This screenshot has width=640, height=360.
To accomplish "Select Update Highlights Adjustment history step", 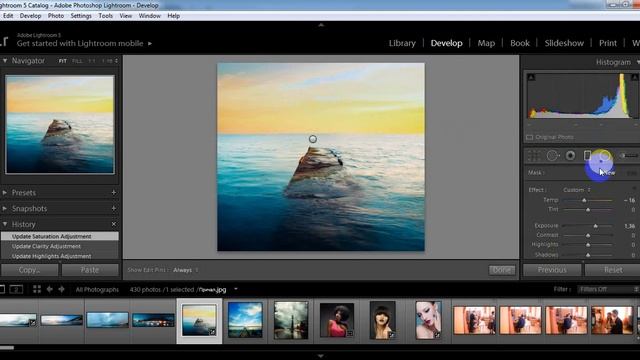I will coord(60,256).
